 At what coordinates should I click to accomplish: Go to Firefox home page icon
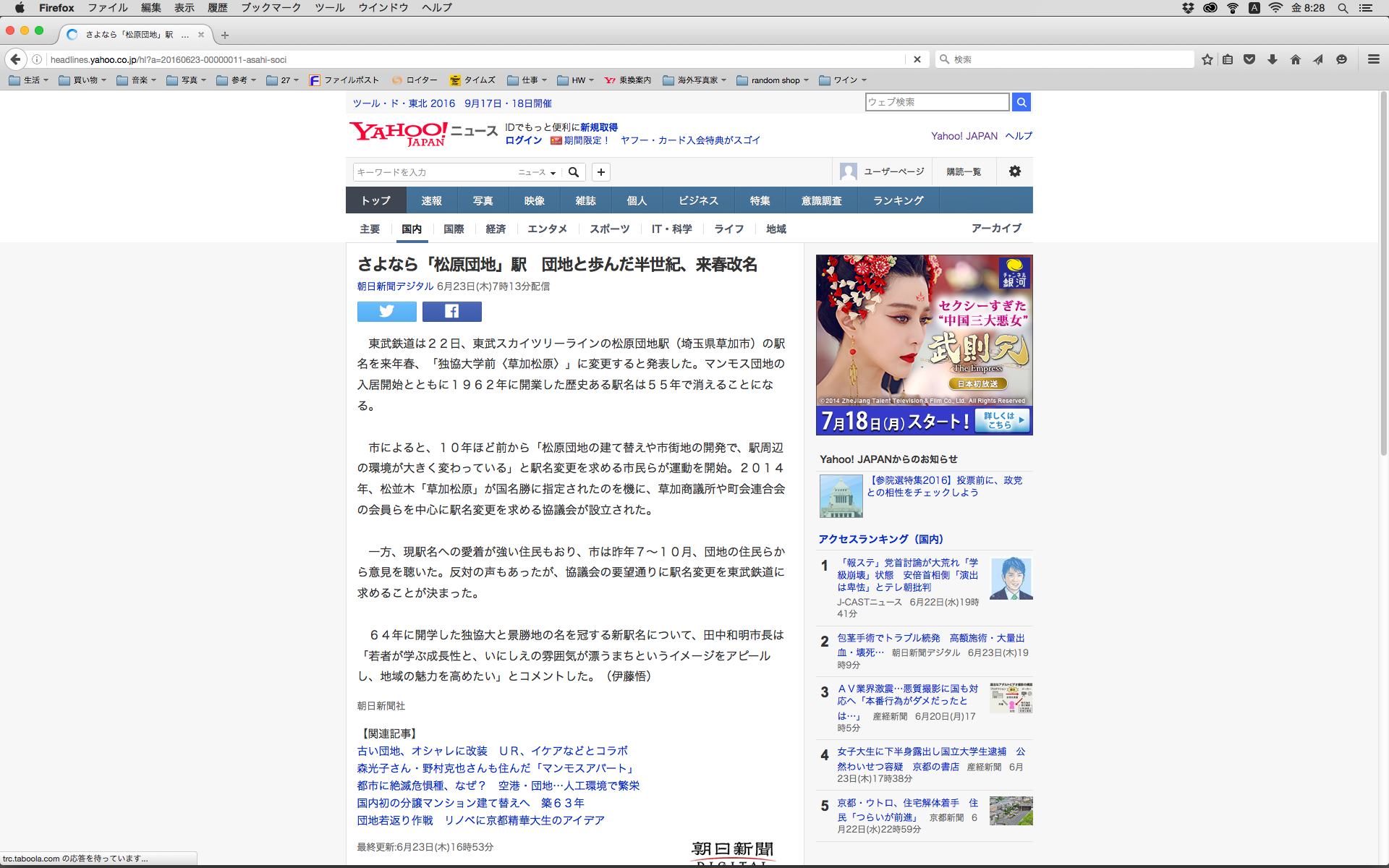[x=1295, y=59]
